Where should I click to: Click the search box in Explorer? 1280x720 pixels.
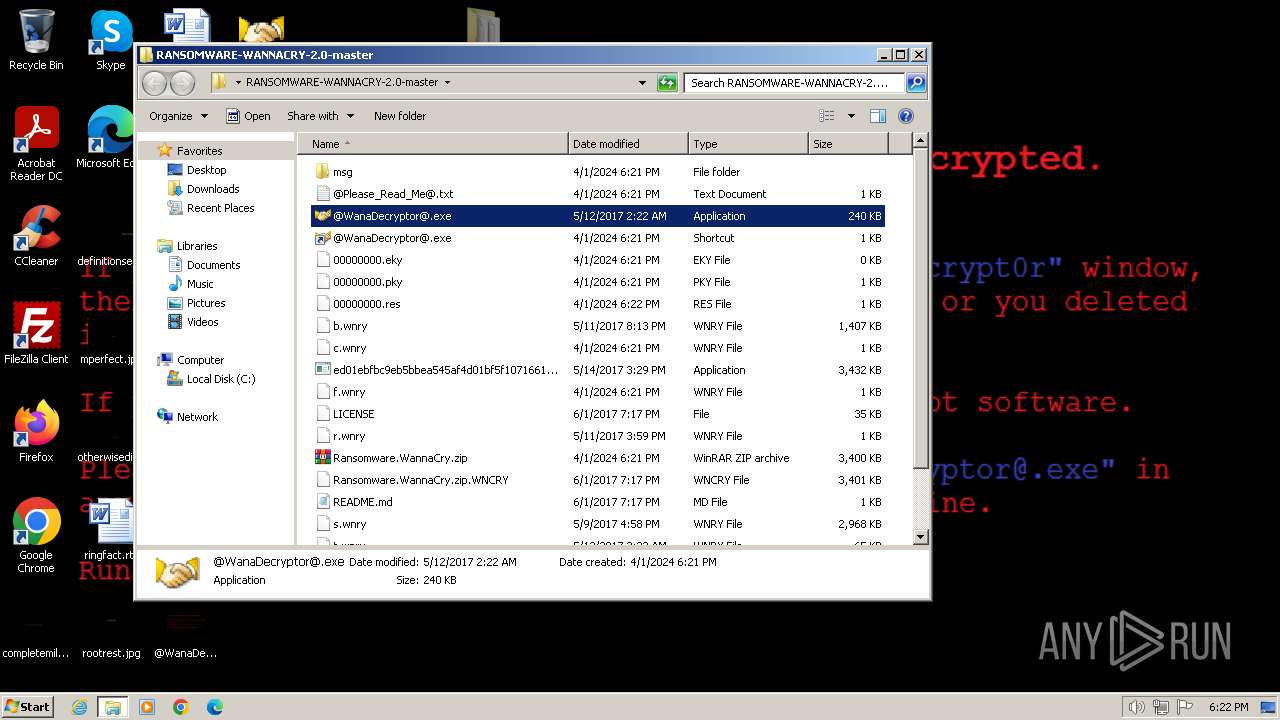click(x=794, y=83)
